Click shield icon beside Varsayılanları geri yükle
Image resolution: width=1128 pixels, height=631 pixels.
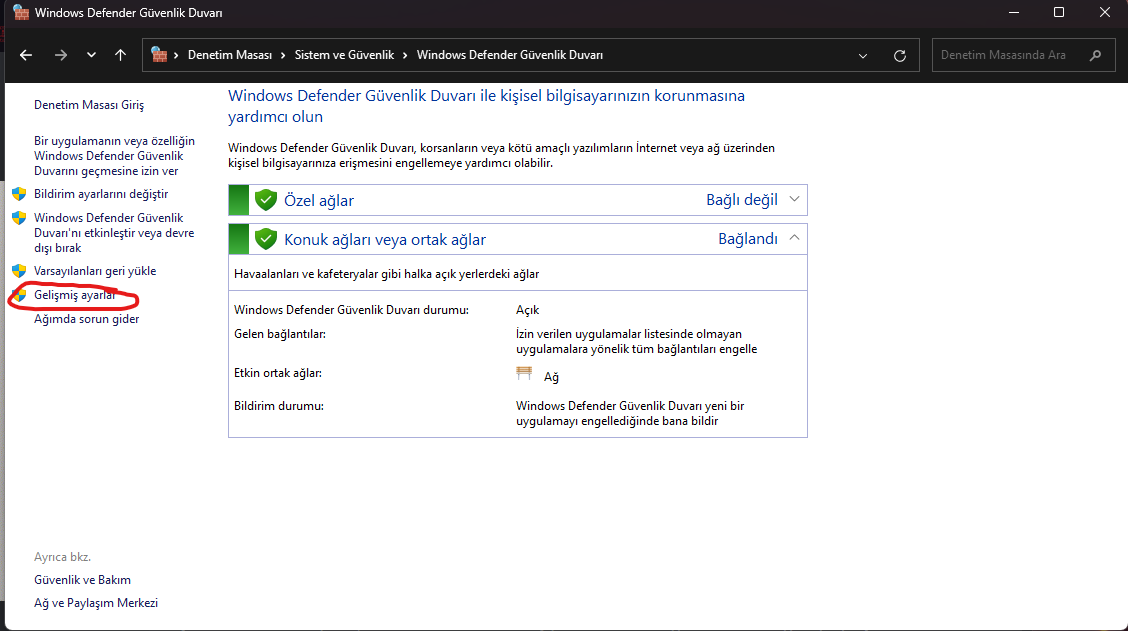pyautogui.click(x=19, y=271)
